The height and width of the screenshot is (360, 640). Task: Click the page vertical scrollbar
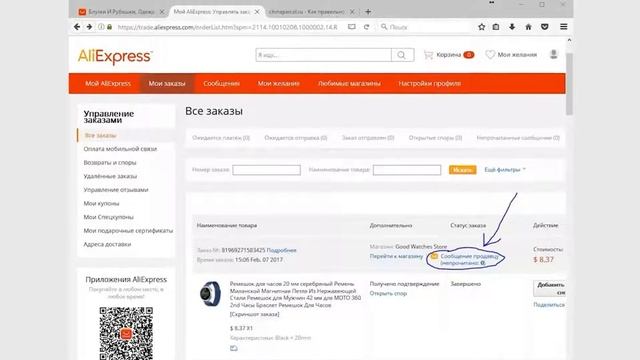569,84
